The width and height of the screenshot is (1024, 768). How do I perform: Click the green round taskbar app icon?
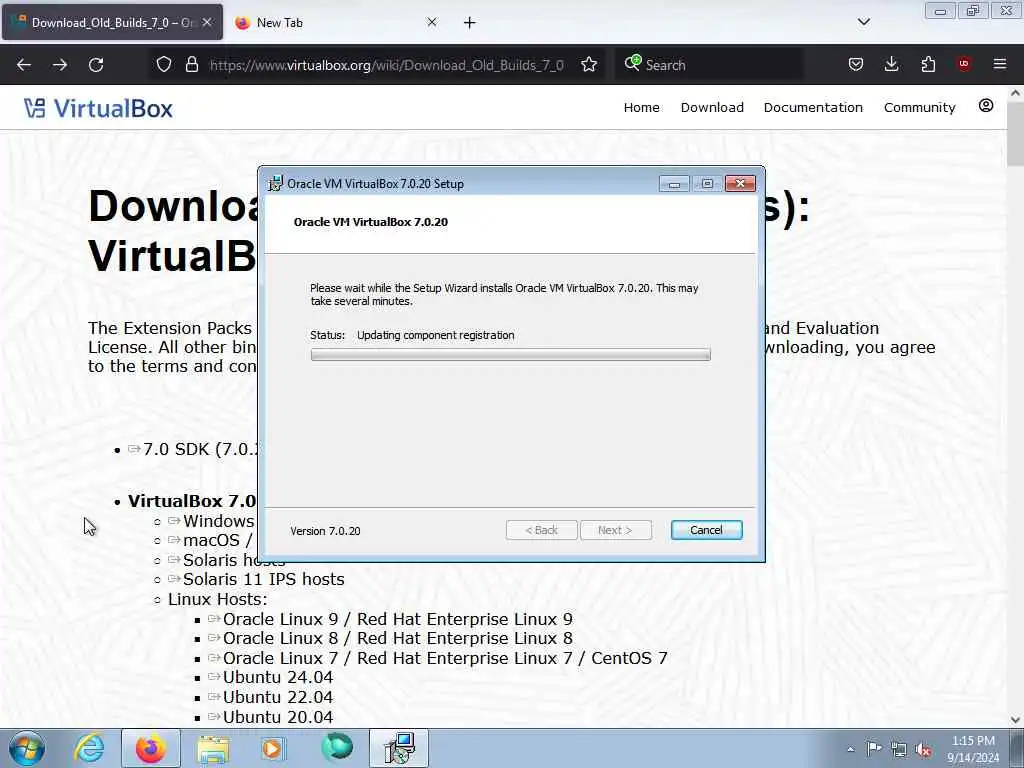pyautogui.click(x=337, y=748)
